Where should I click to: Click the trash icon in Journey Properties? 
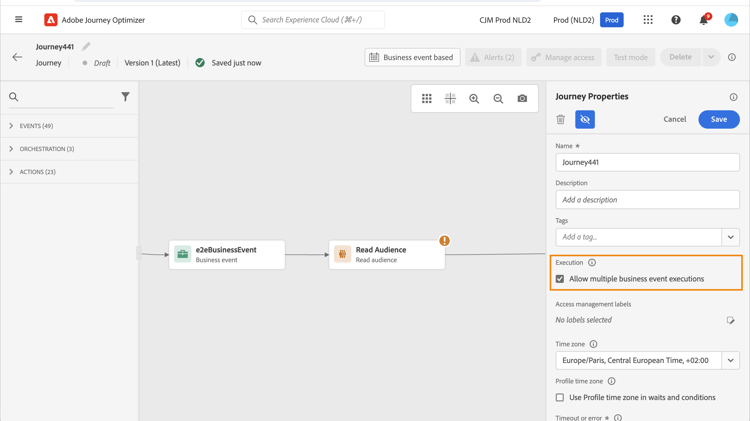pos(561,120)
